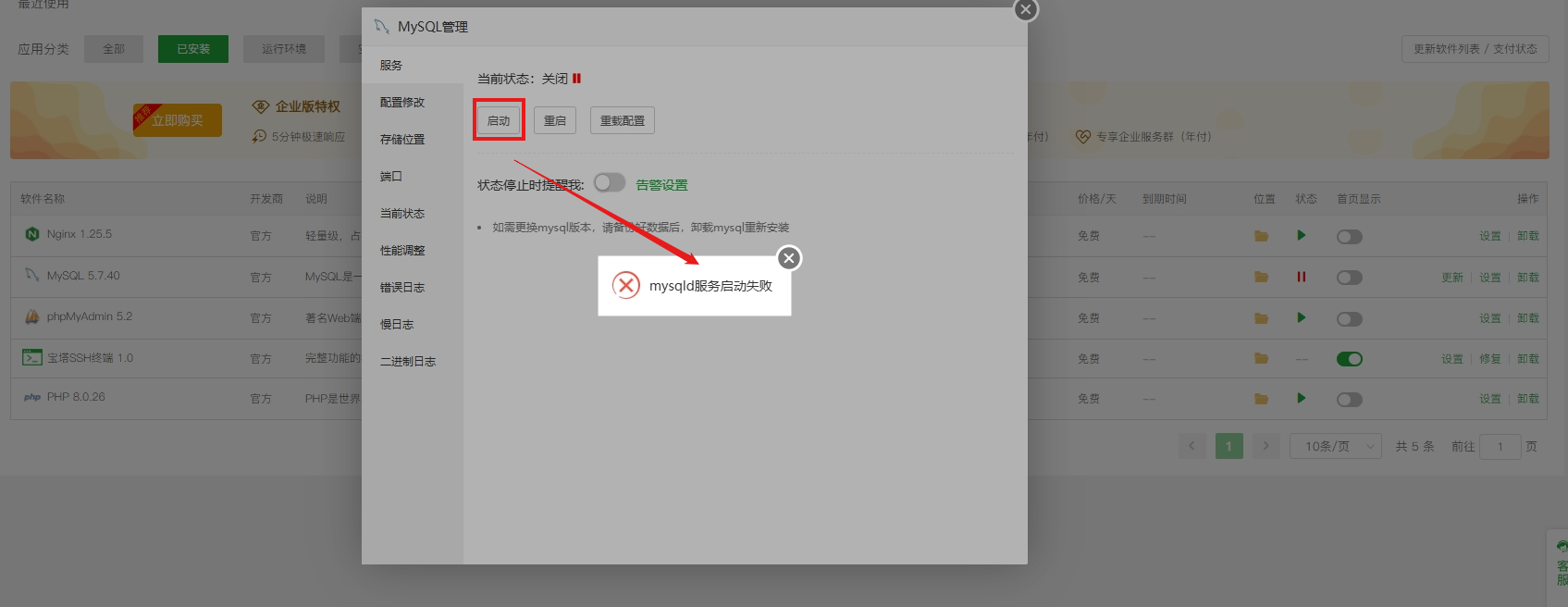Image resolution: width=1568 pixels, height=607 pixels.
Task: Click the 客服 widget at screen edge
Action: point(1560,566)
